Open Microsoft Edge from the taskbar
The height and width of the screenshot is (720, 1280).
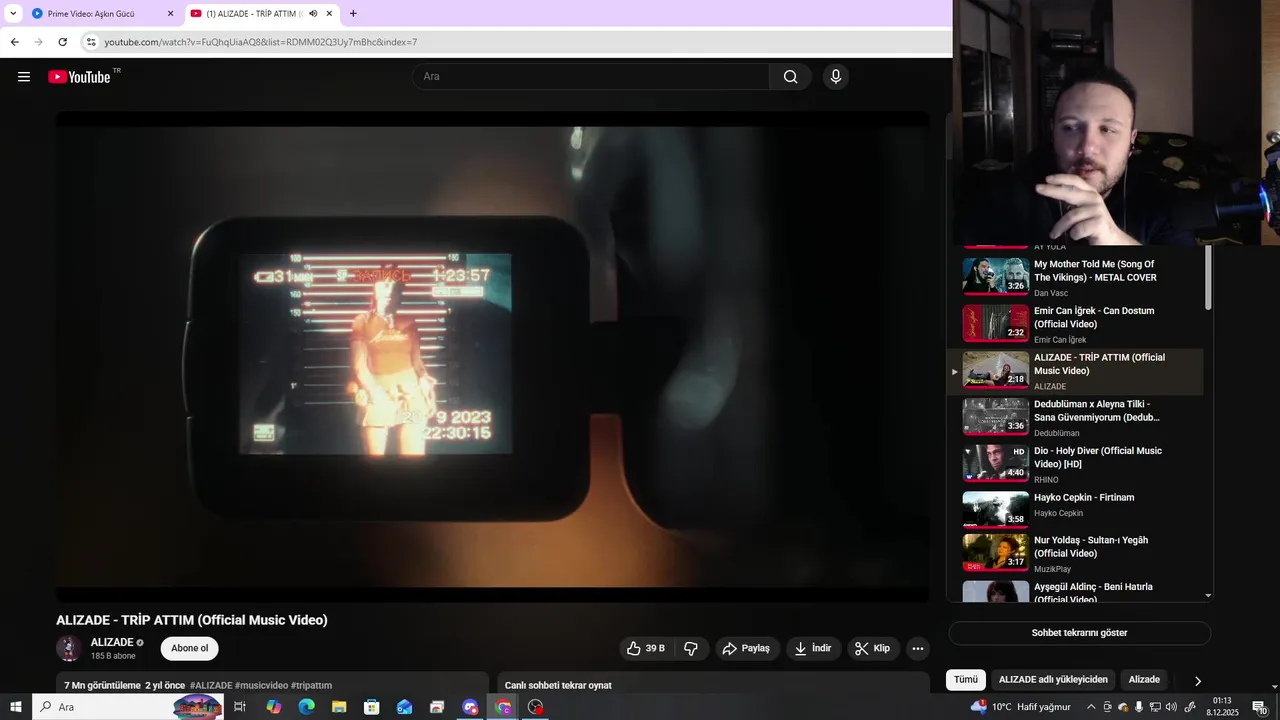(x=307, y=707)
